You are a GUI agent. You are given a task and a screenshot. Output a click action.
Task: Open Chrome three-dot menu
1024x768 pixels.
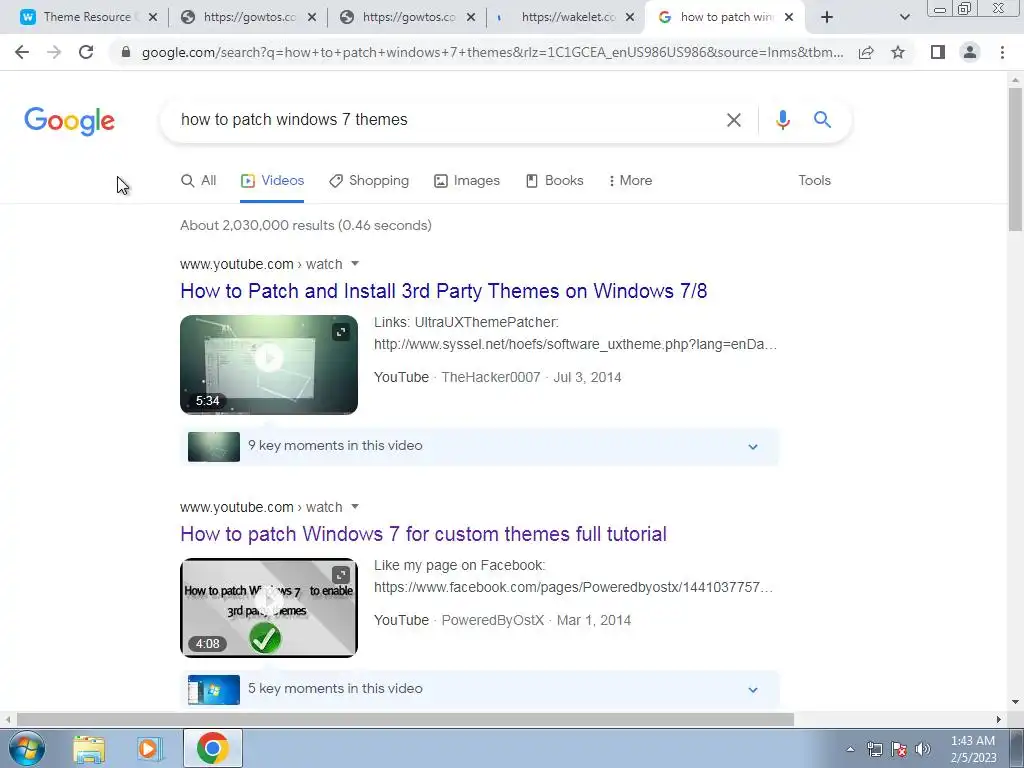pyautogui.click(x=1002, y=52)
